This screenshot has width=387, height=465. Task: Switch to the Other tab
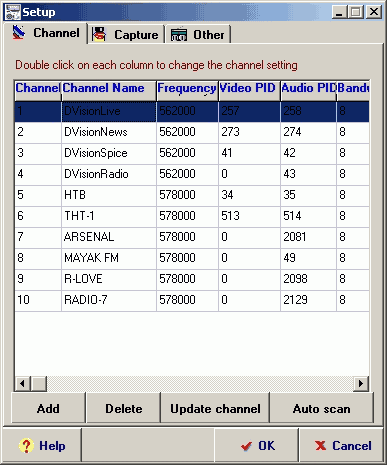[x=198, y=35]
